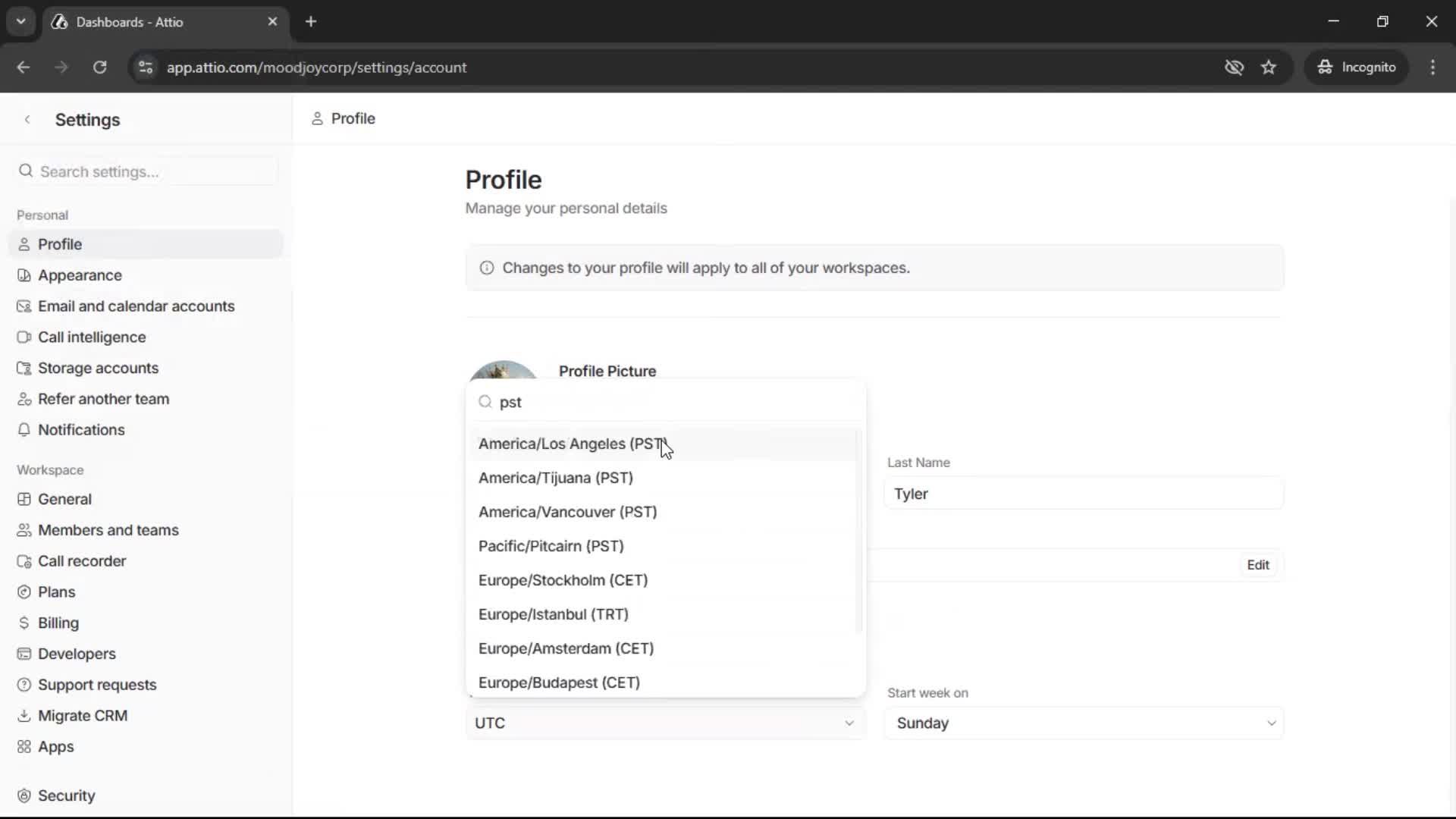1456x819 pixels.
Task: Open the Profile menu item in sidebar
Action: 61,243
